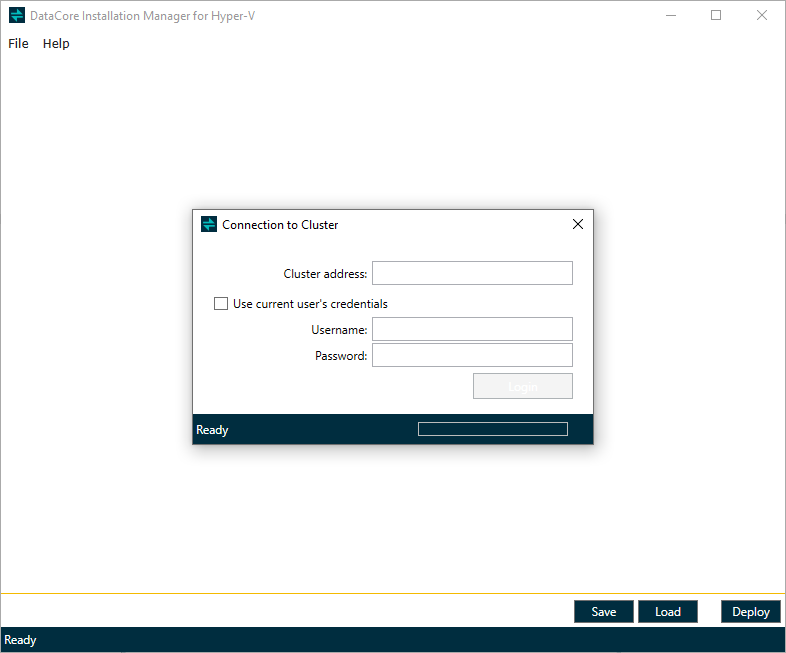Screen dimensions: 786x653
Task: Focus the Cluster address field
Action: [472, 273]
